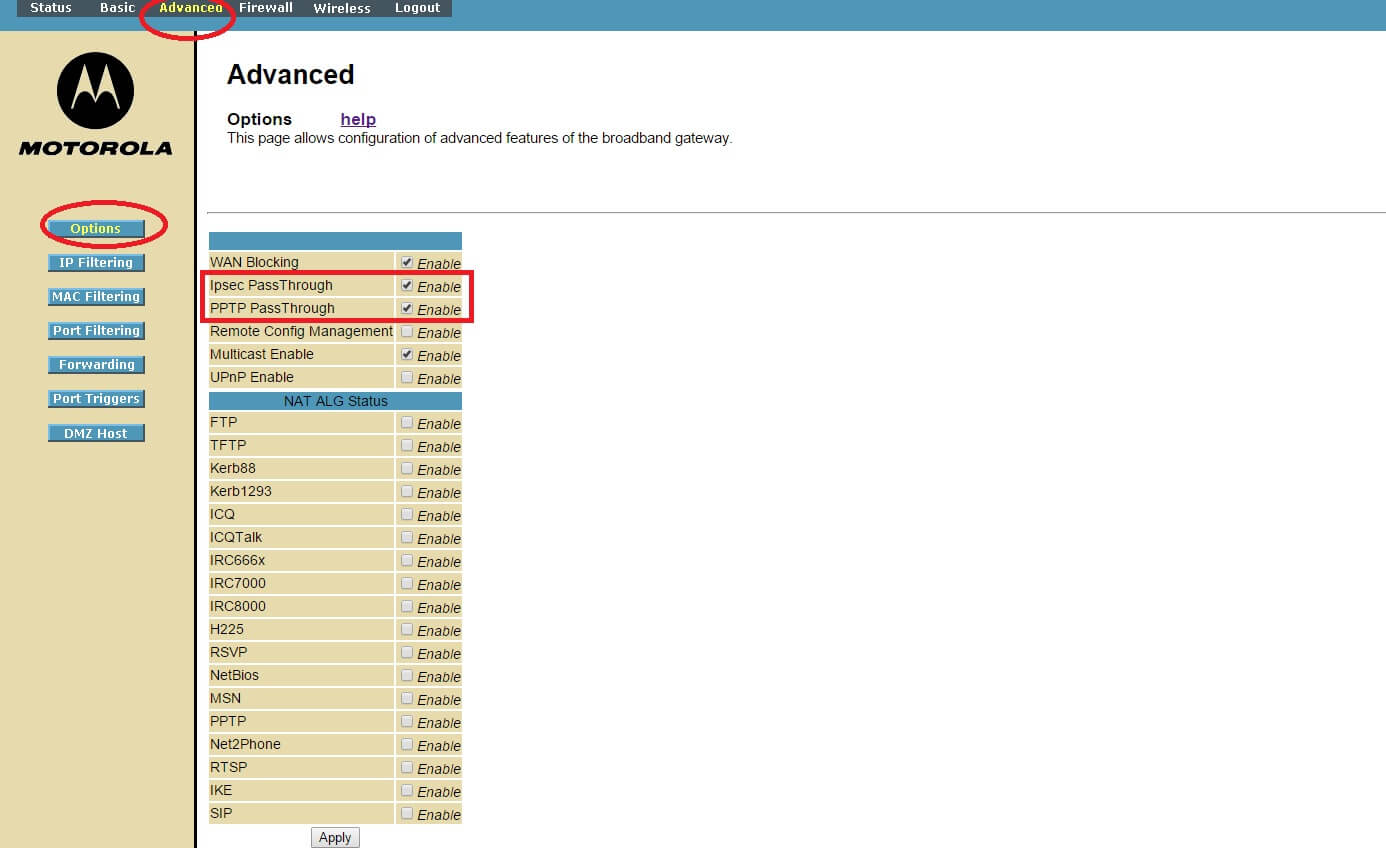This screenshot has height=848, width=1386.
Task: Enable the Kerb1293 ALG checkbox
Action: [x=407, y=491]
